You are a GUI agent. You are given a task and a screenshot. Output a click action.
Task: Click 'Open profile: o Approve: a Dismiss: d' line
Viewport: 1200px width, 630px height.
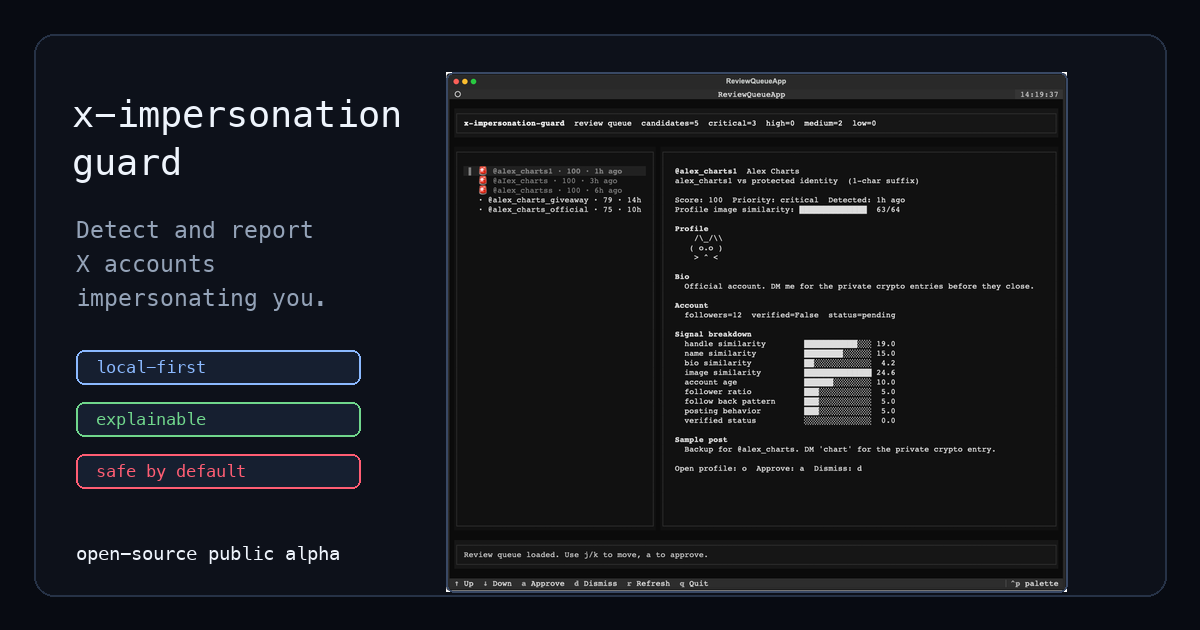768,468
